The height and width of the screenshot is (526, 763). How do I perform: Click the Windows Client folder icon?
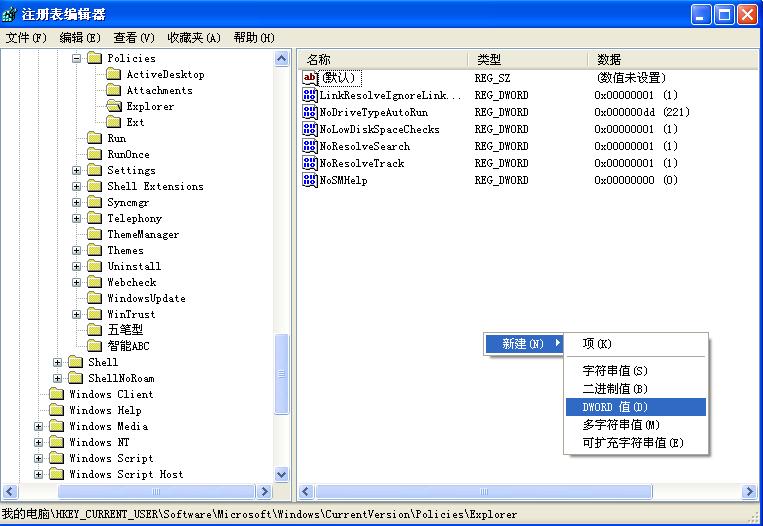pyautogui.click(x=56, y=394)
